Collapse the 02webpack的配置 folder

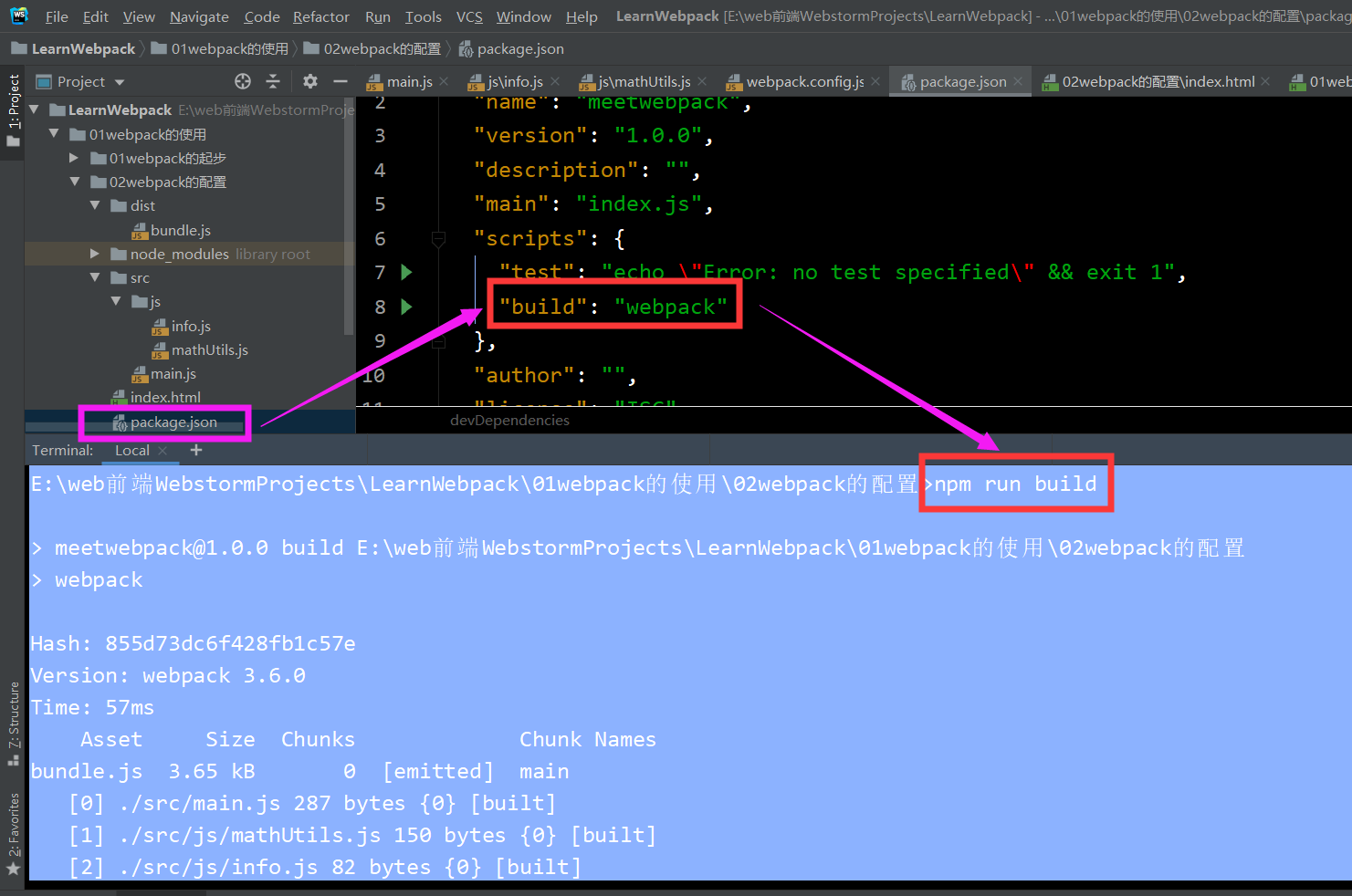75,182
